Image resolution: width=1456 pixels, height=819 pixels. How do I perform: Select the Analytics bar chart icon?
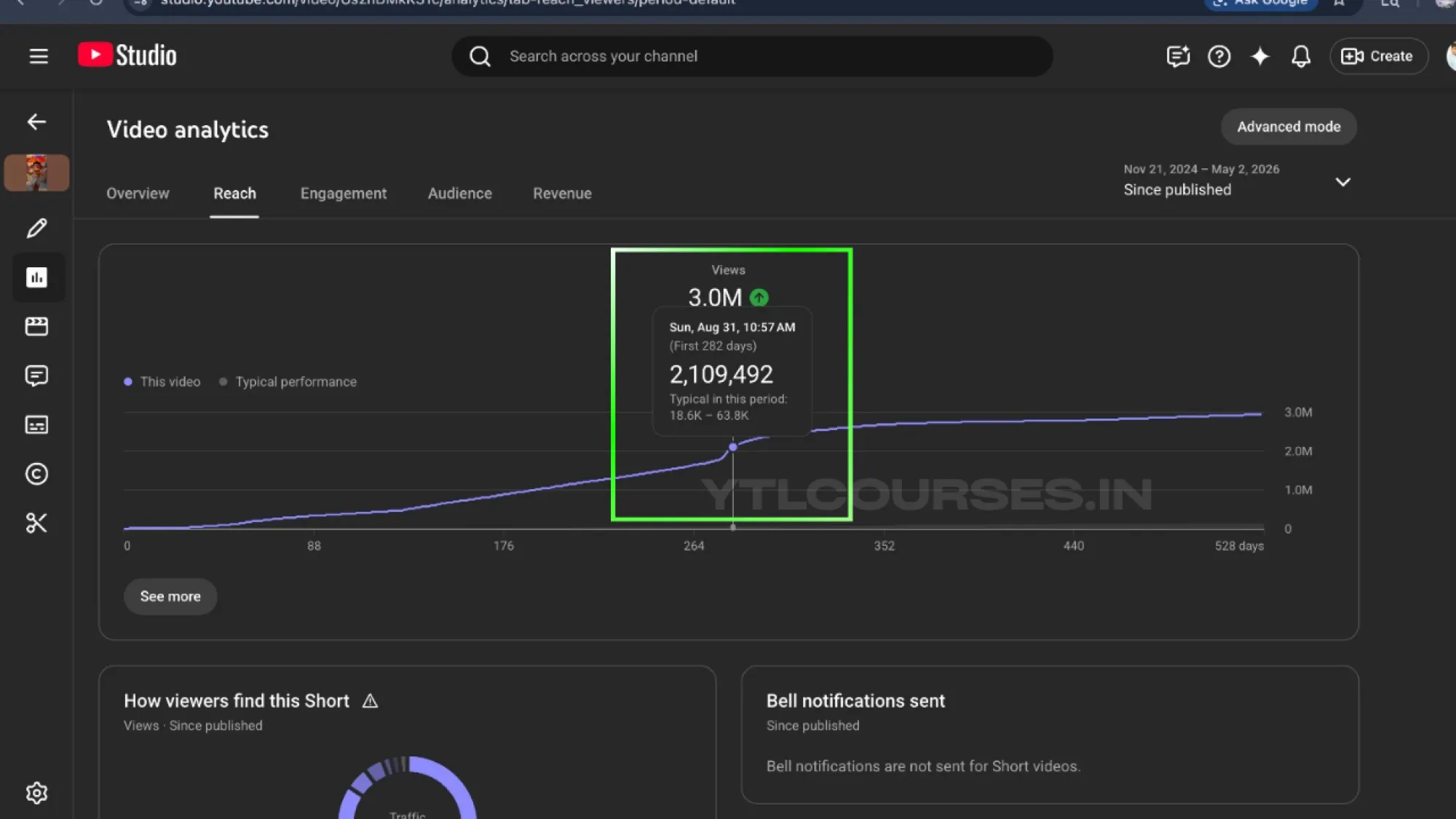click(x=36, y=277)
